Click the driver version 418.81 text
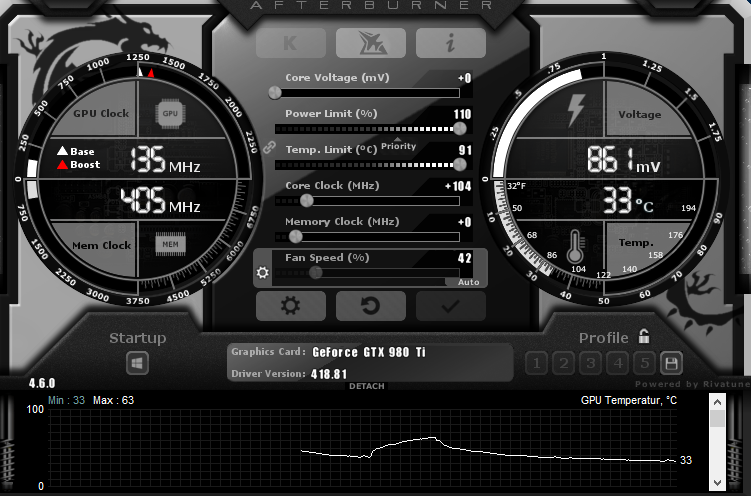Viewport: 751px width, 496px height. 329,374
